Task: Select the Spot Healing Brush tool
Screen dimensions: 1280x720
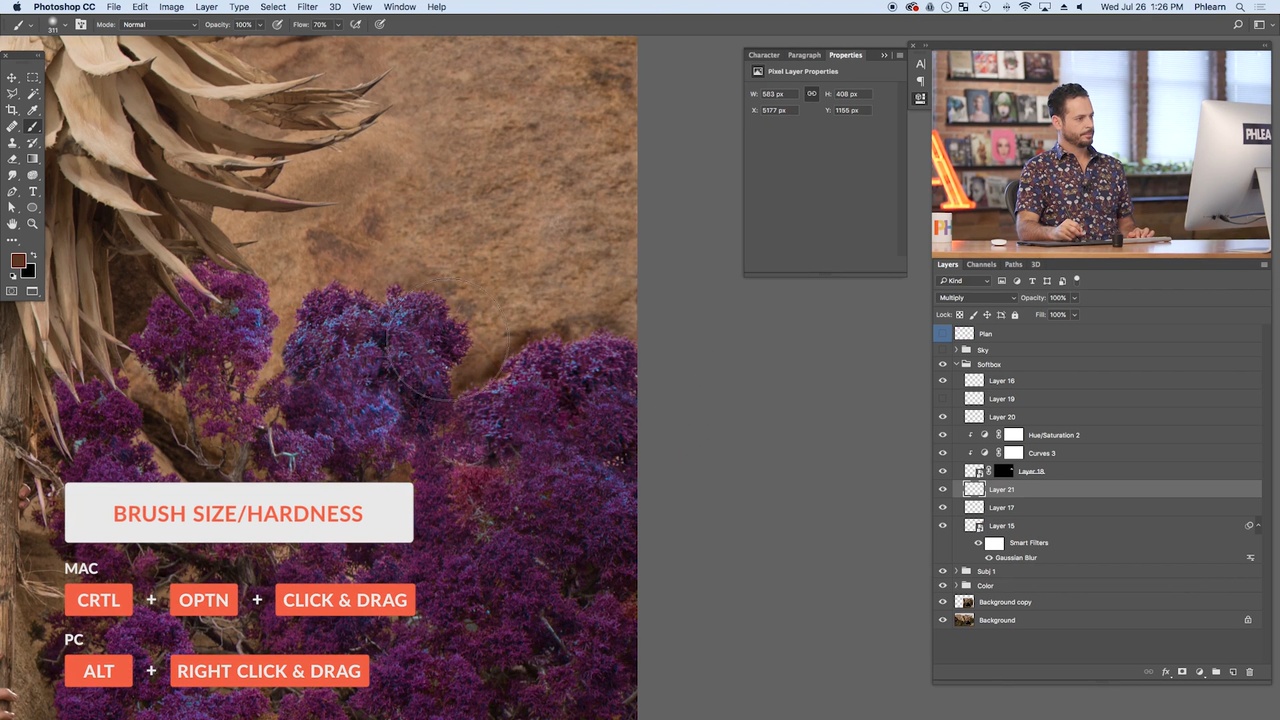Action: [12, 127]
